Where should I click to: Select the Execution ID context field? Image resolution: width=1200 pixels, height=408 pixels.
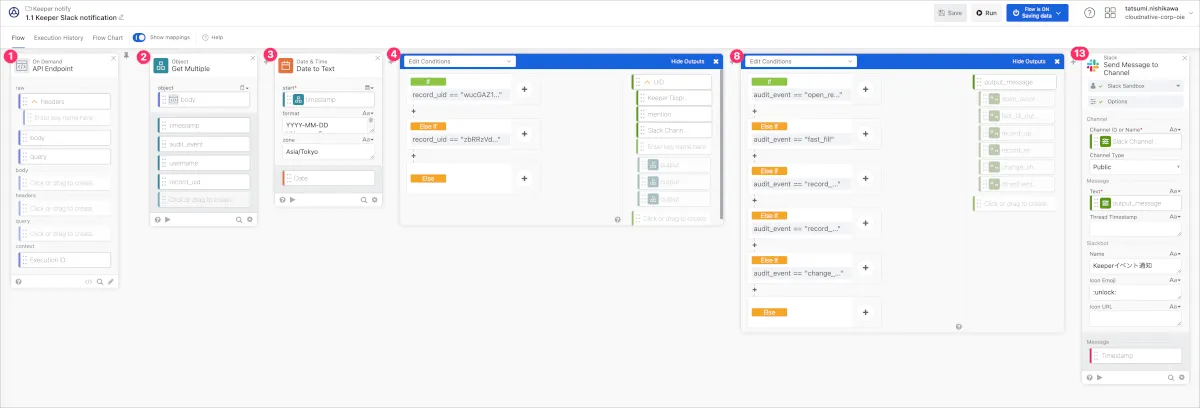pos(65,259)
